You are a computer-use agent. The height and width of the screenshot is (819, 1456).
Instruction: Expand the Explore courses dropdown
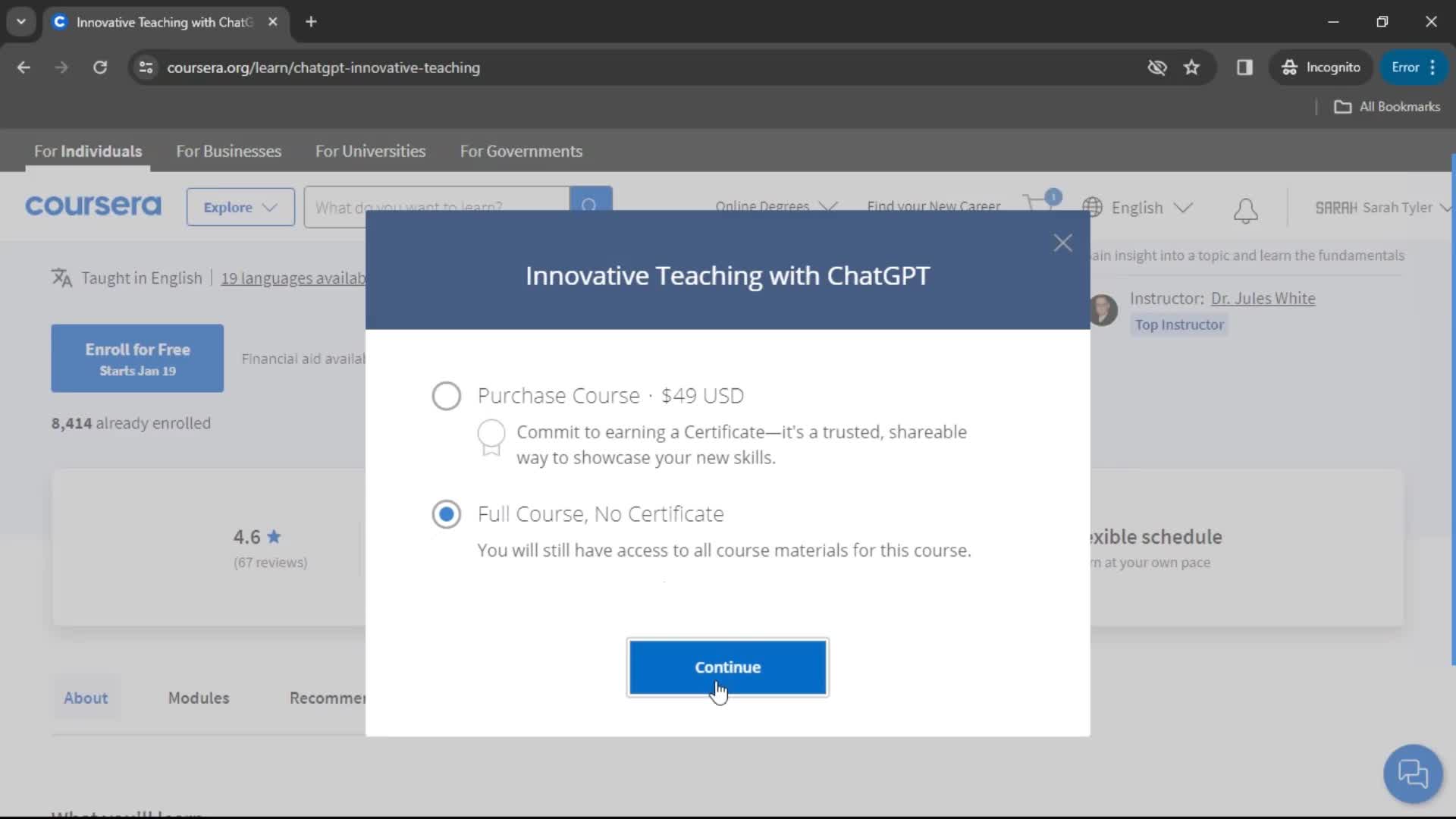tap(240, 207)
